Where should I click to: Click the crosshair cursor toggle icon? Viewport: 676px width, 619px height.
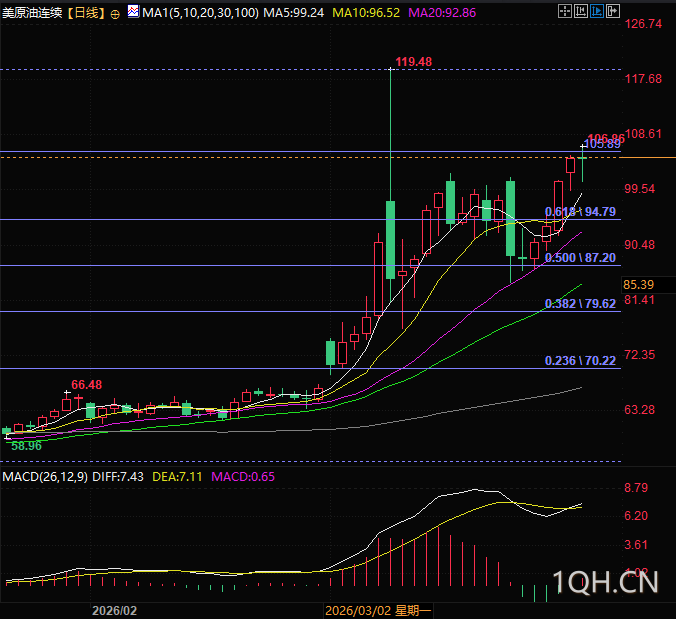click(564, 11)
